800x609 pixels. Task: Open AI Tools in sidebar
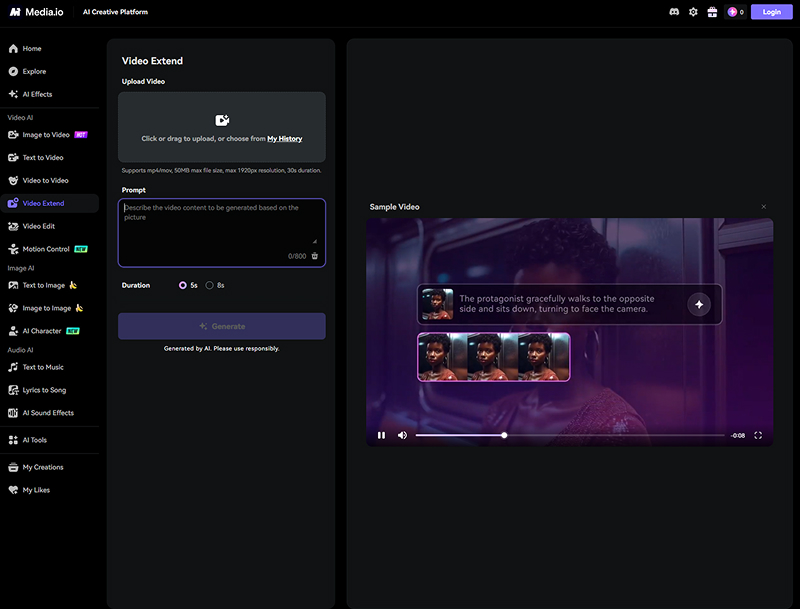(35, 440)
